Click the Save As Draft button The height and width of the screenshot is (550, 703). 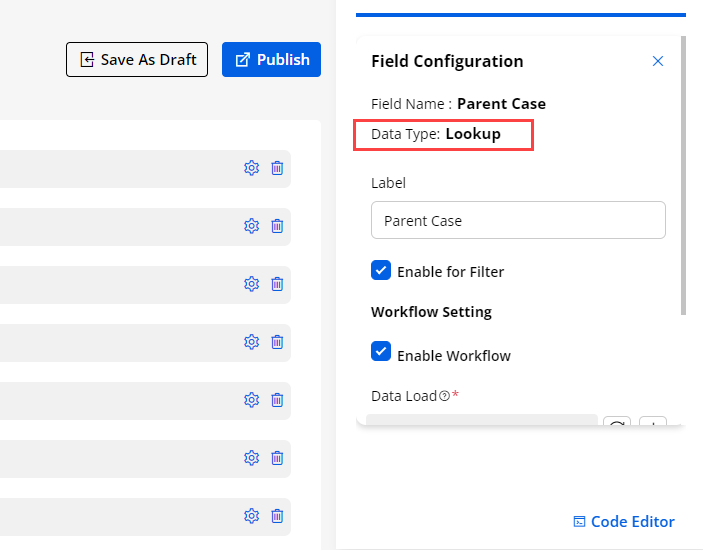point(138,60)
